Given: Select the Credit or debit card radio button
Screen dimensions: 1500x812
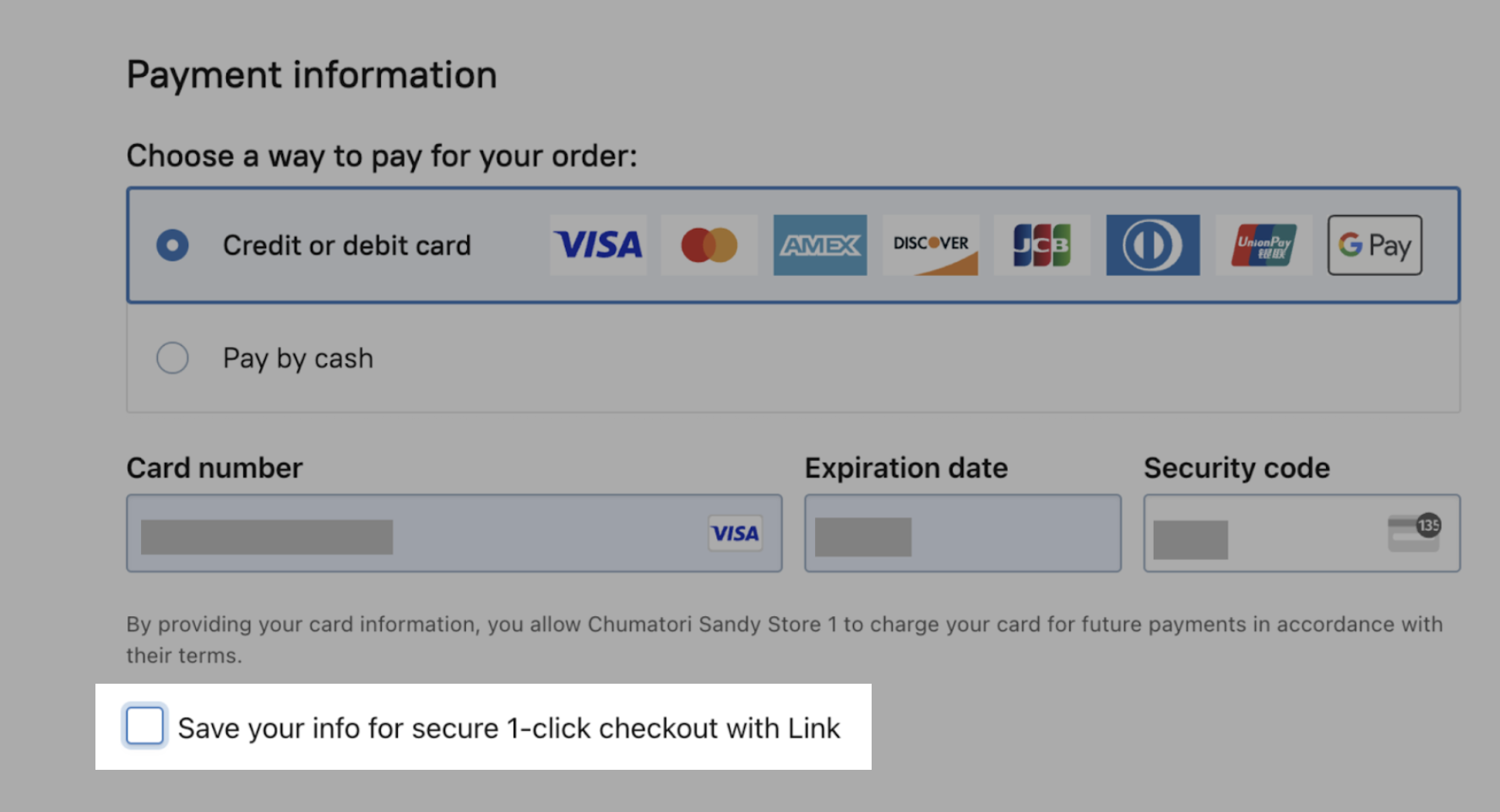Looking at the screenshot, I should point(172,245).
